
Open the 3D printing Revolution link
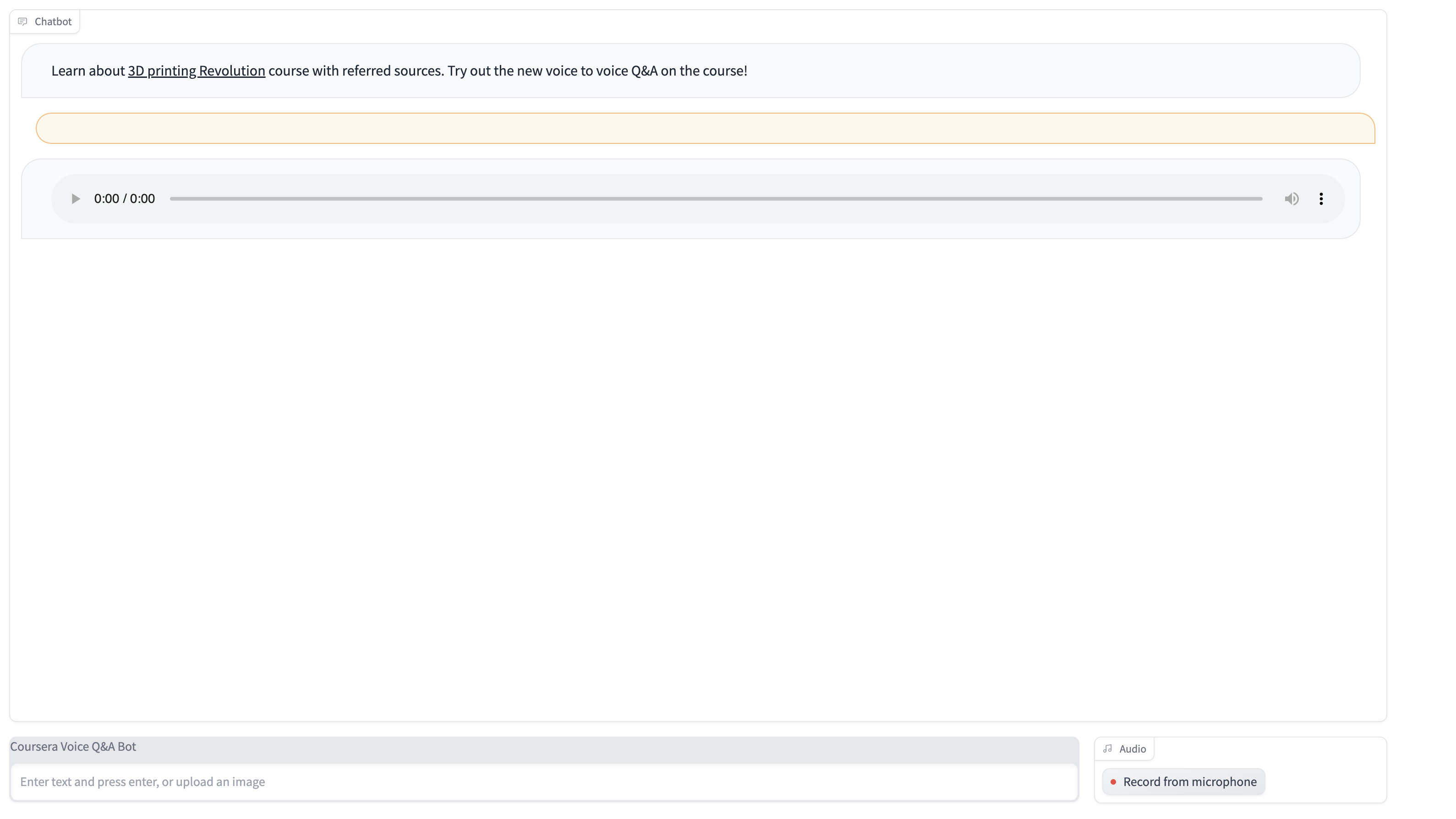[196, 71]
